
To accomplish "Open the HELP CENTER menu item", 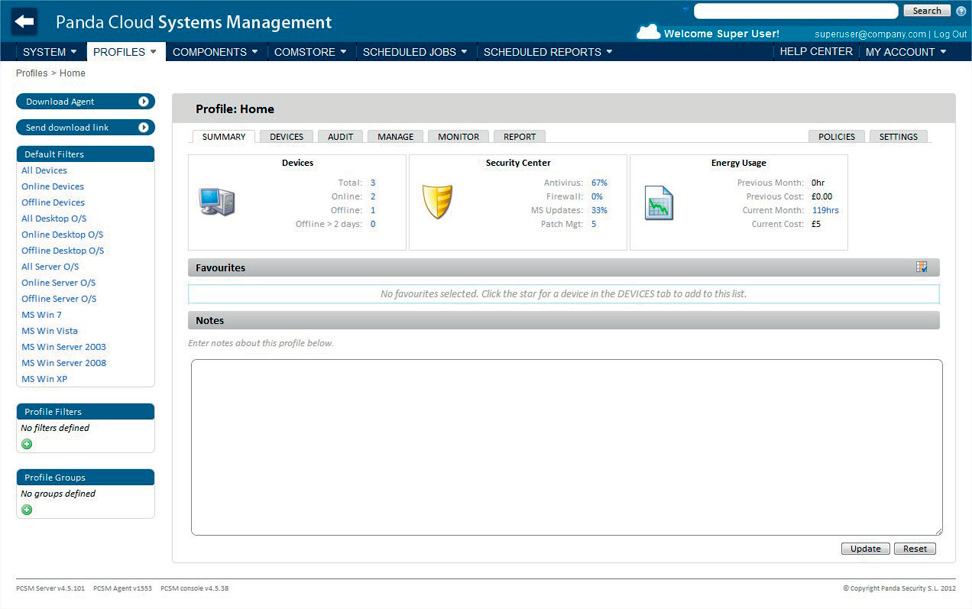I will tap(815, 50).
